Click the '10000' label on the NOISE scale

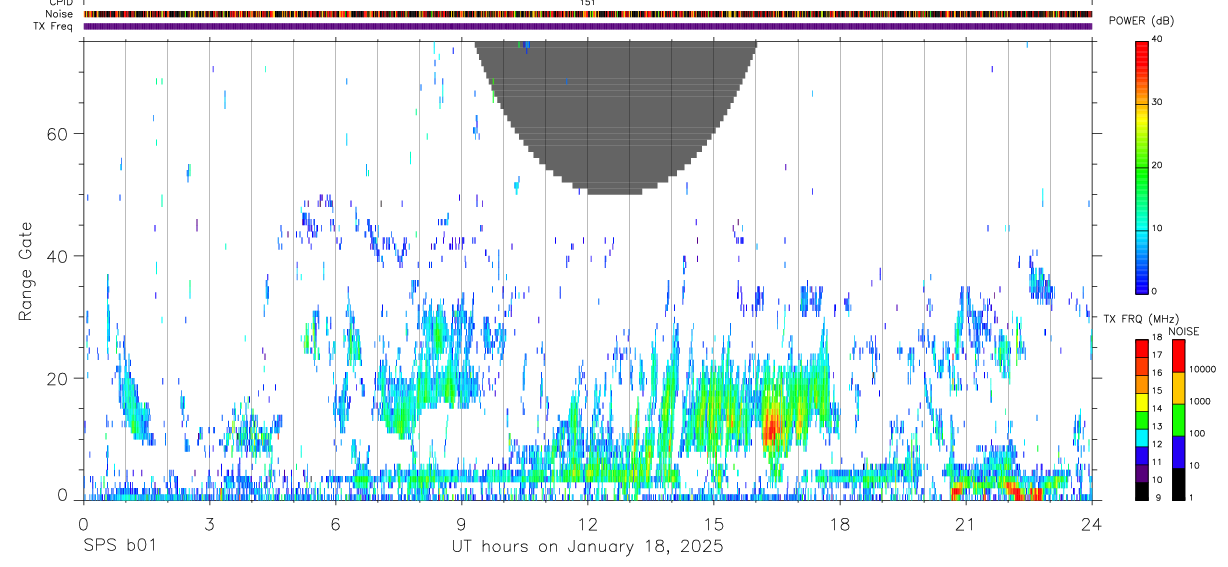(1202, 369)
